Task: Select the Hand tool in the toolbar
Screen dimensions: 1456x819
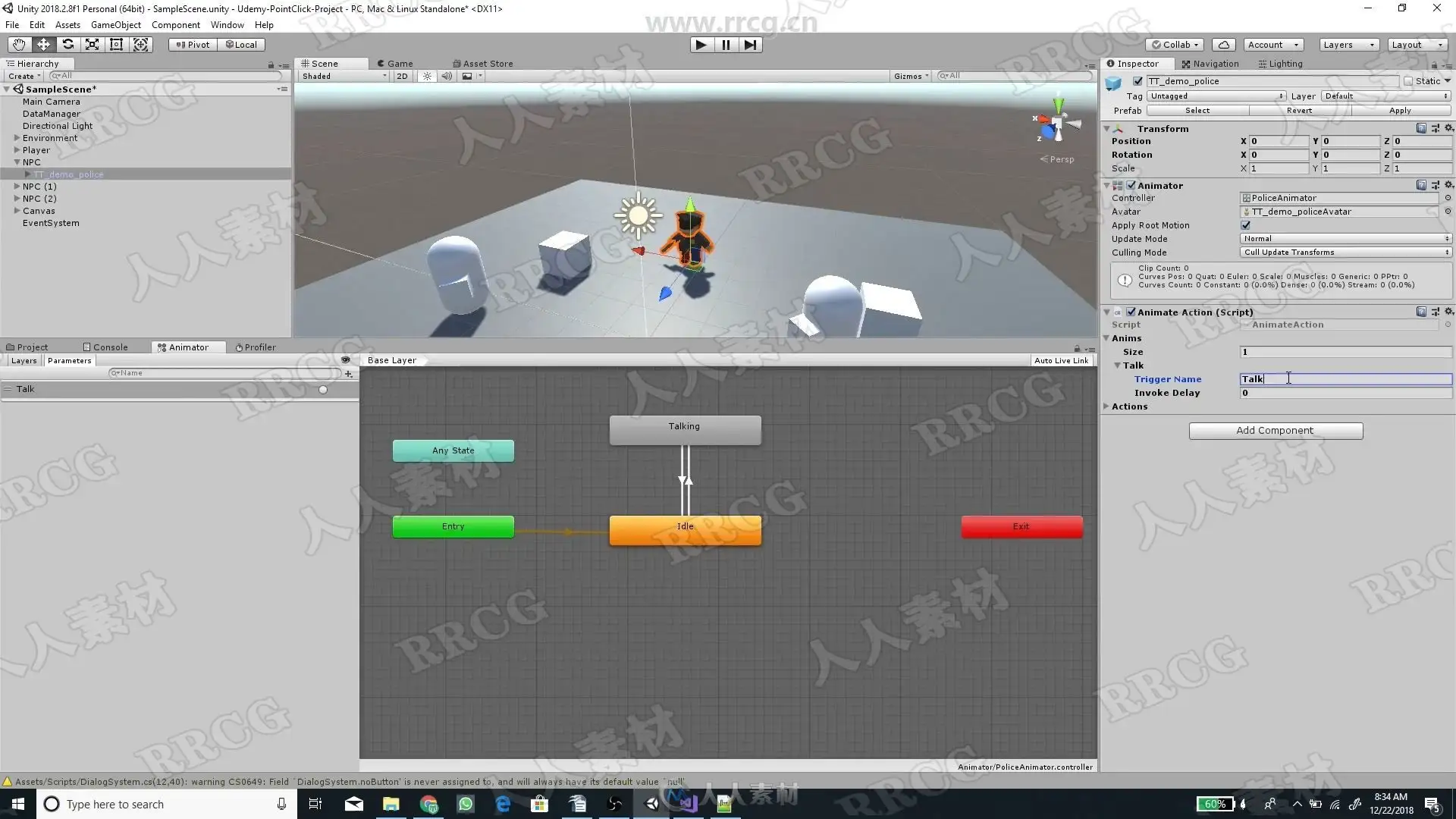Action: 19,45
